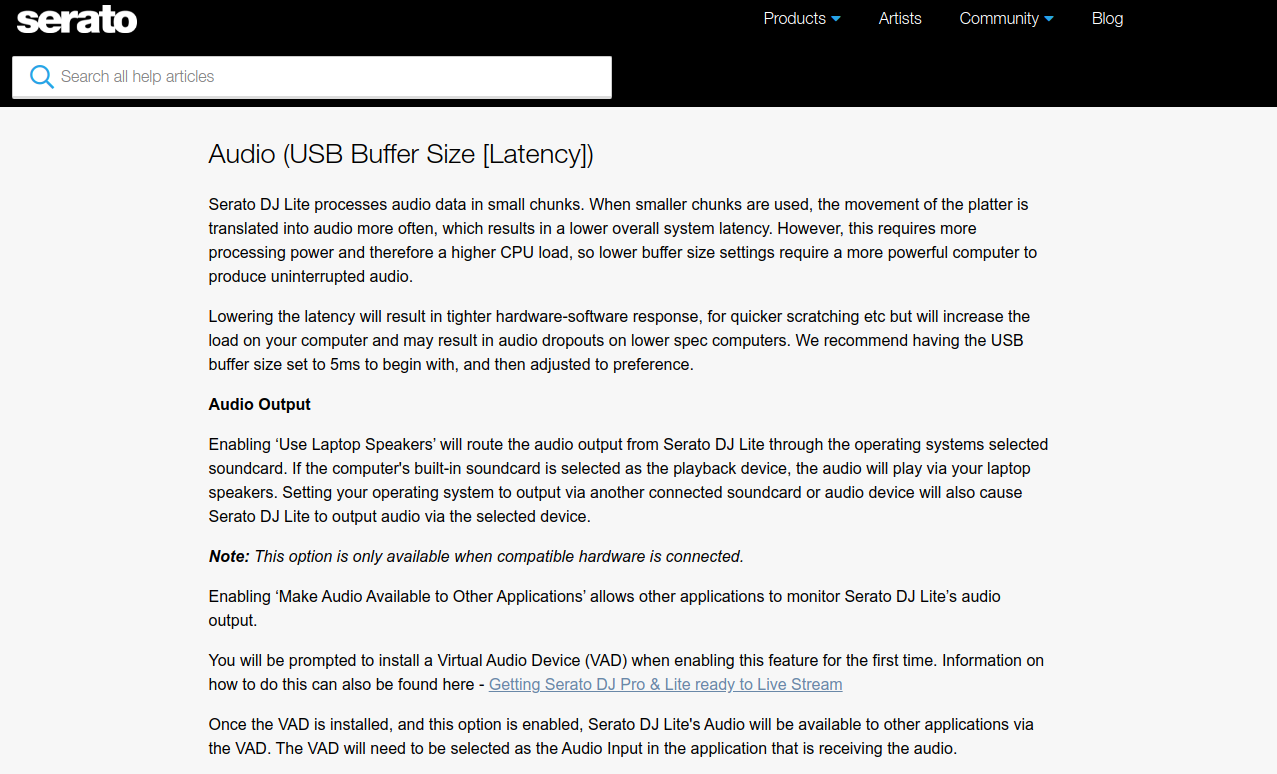Click the bold 'Note:' text
Image resolution: width=1277 pixels, height=774 pixels.
(229, 556)
